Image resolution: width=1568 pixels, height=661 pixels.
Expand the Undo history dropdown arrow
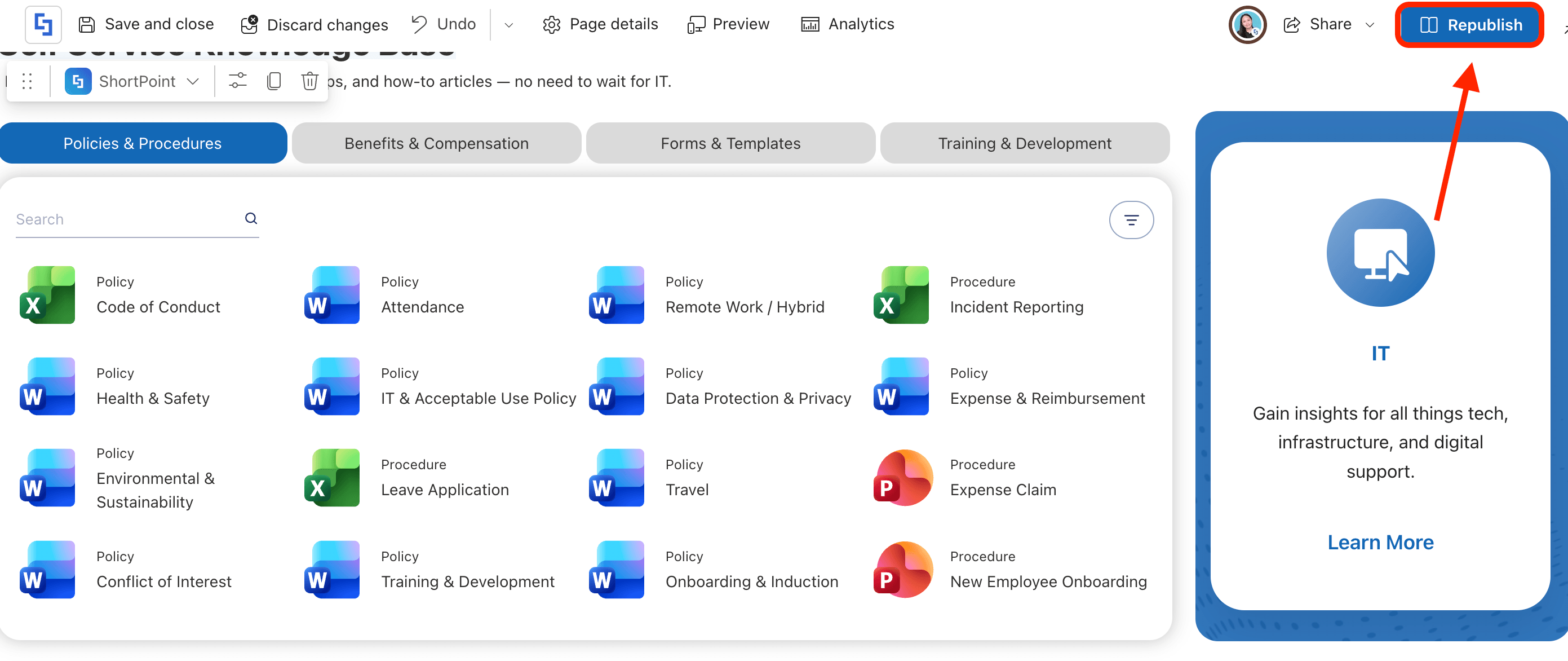point(509,25)
